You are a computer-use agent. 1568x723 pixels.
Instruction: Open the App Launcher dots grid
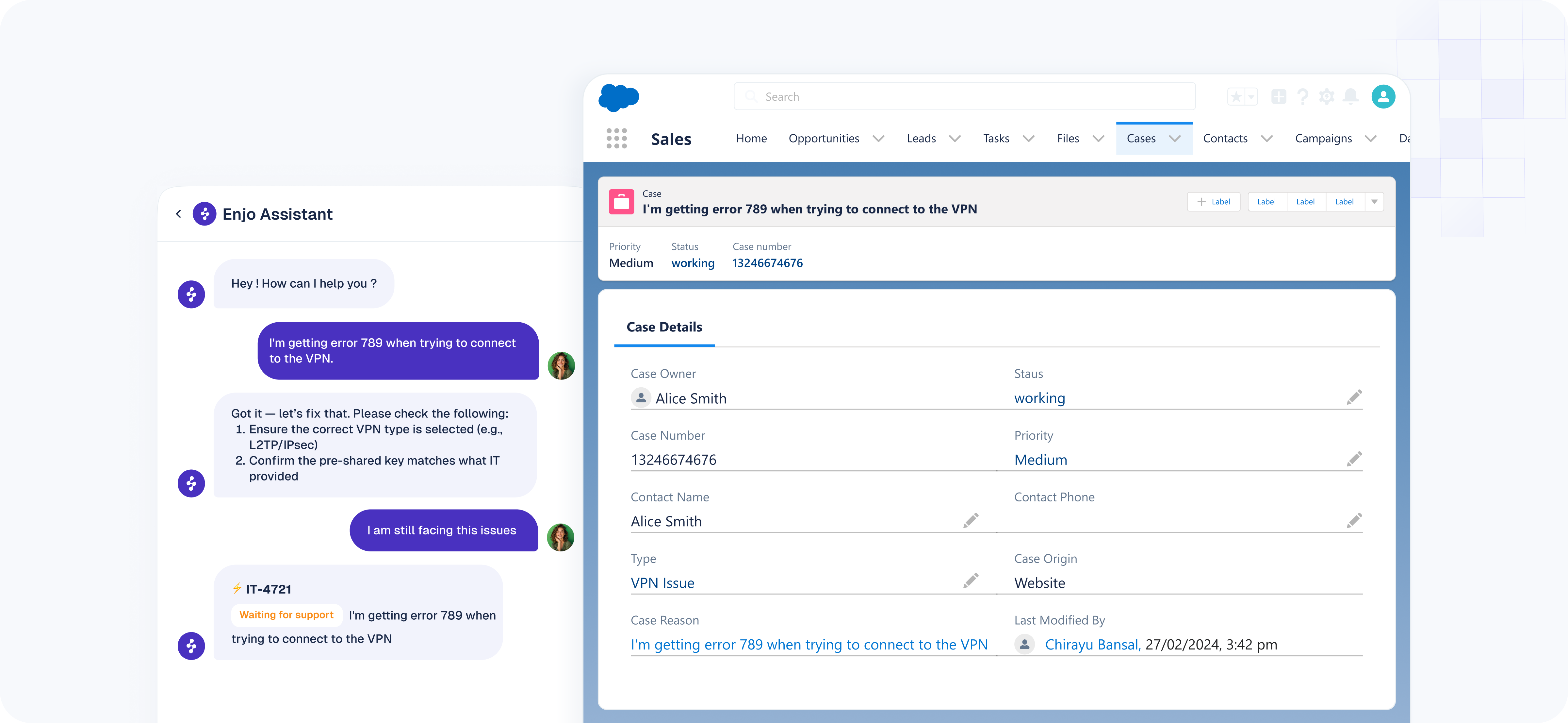pyautogui.click(x=617, y=138)
